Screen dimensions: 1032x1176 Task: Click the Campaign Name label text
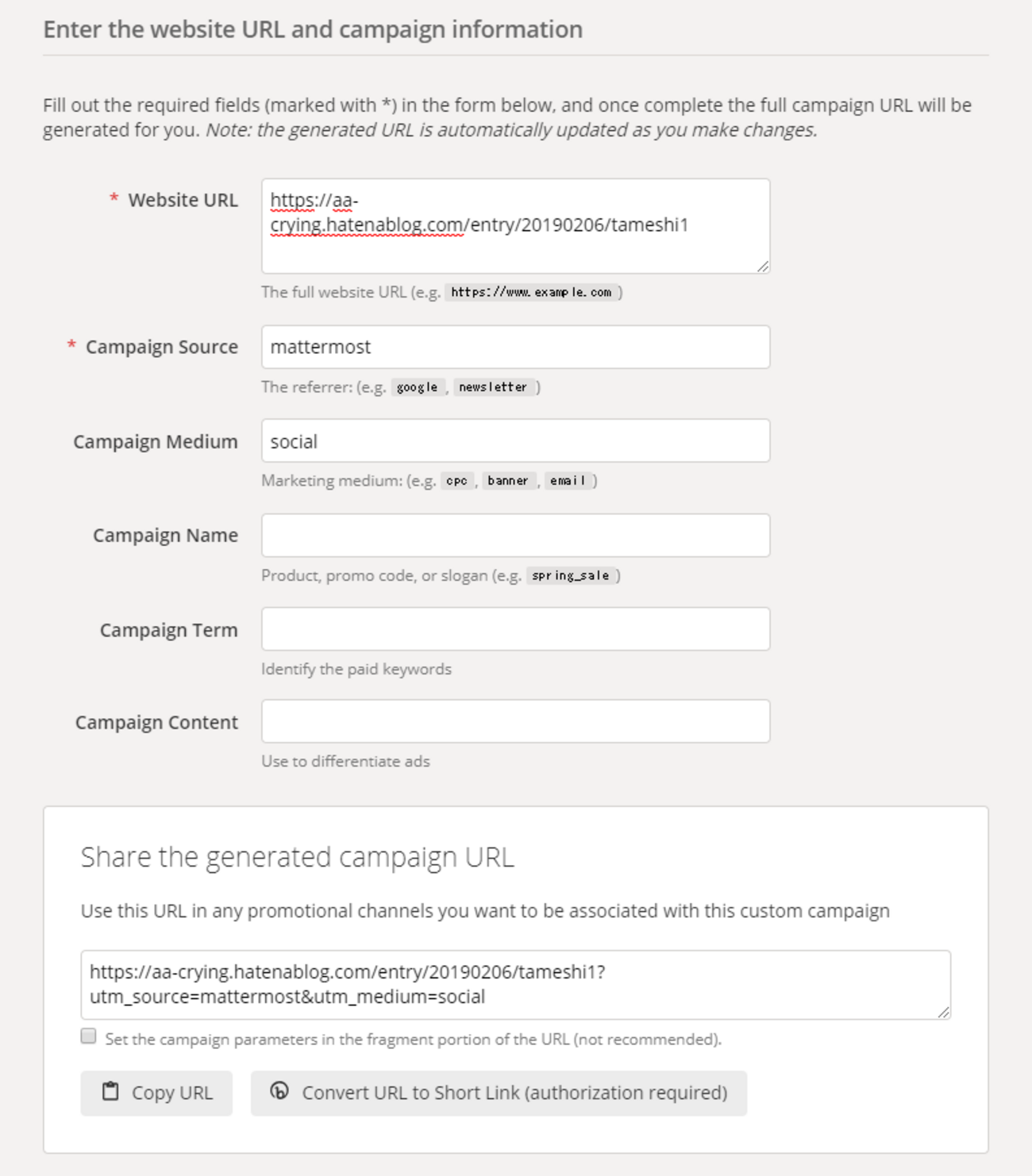click(165, 536)
